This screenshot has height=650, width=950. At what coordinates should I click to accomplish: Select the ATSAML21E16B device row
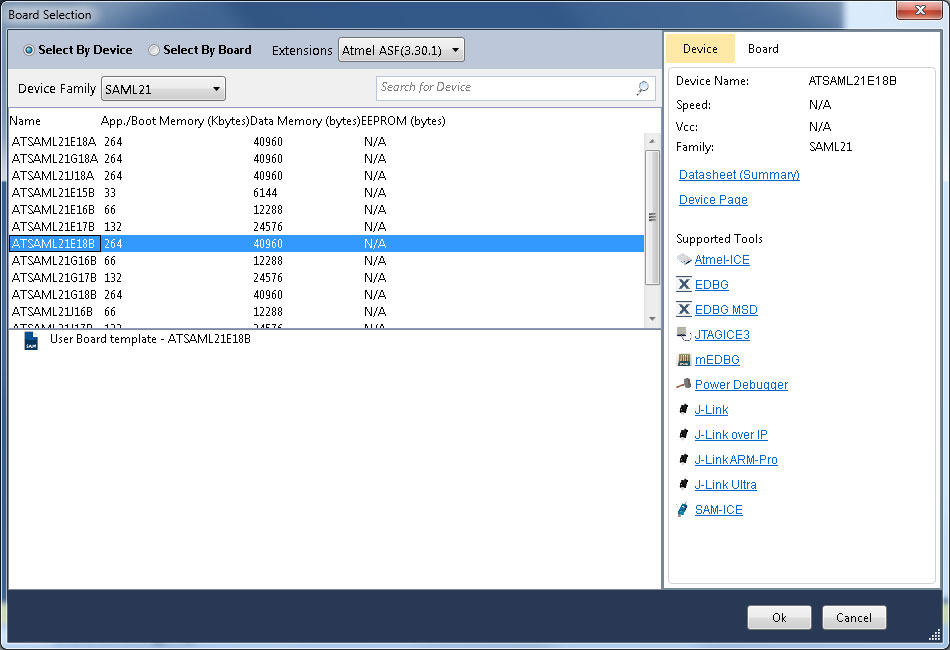click(327, 210)
